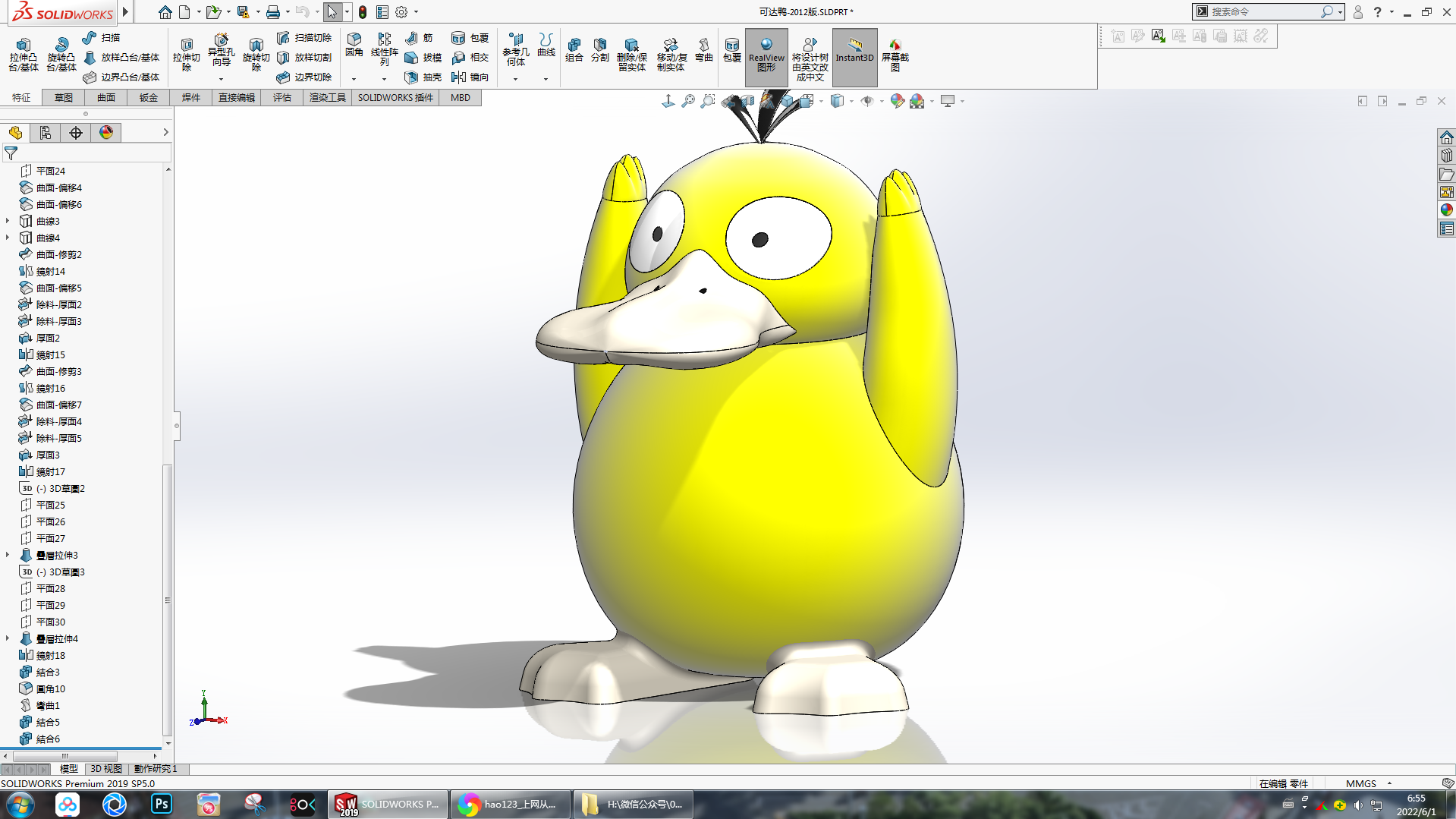Click the 拔模 draft tool
This screenshot has height=819, width=1456.
(x=423, y=57)
